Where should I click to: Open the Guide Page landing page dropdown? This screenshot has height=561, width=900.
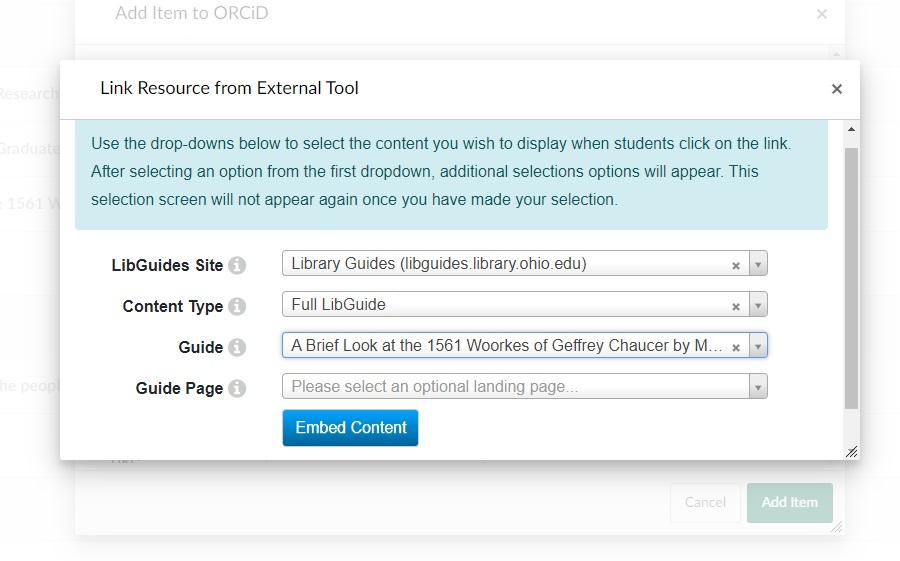click(758, 387)
